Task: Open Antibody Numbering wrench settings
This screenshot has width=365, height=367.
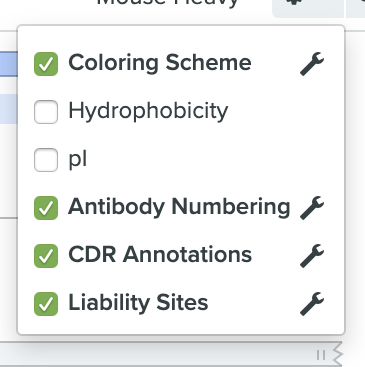Action: pyautogui.click(x=312, y=208)
